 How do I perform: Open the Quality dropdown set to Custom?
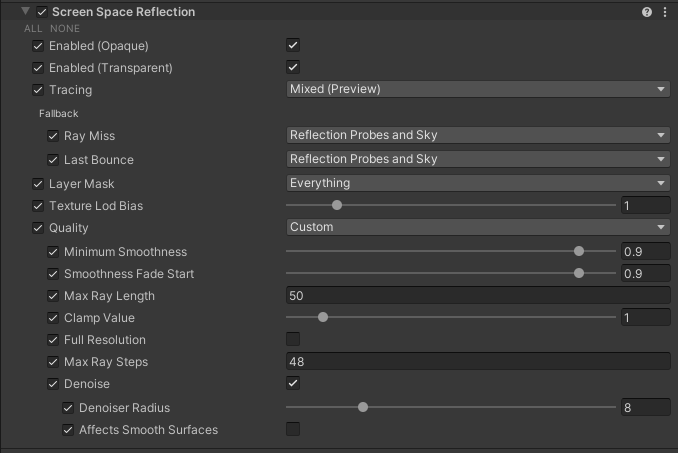(x=477, y=228)
